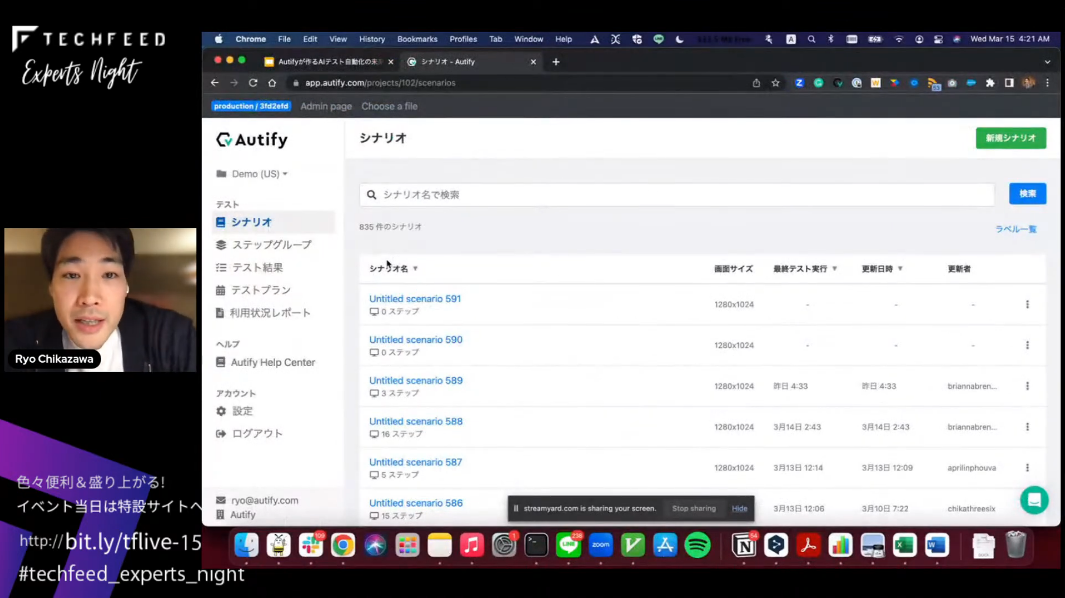Viewport: 1065px width, 598px height.
Task: Open the ラベル一覧 link
Action: pyautogui.click(x=1016, y=229)
